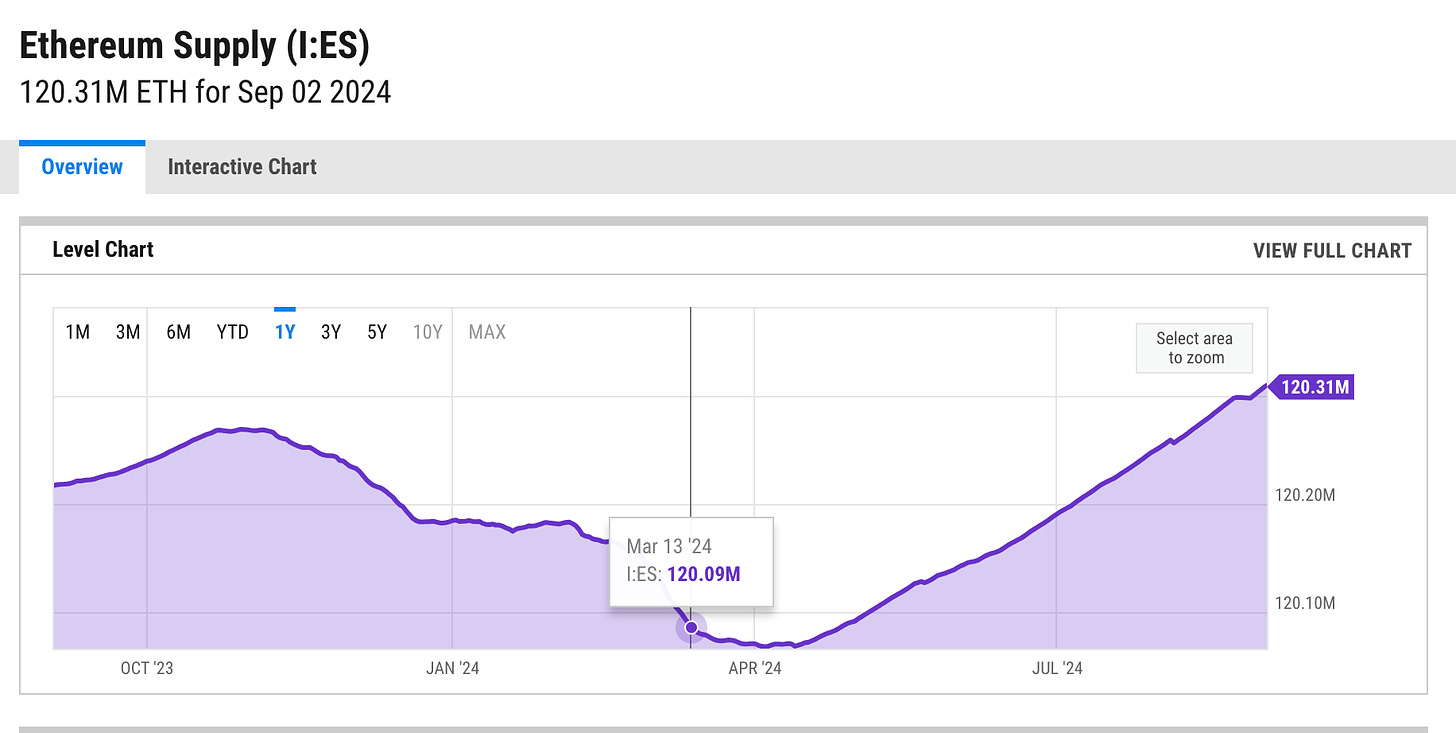Click the VIEW FULL CHART link
The image size is (1456, 733).
1332,250
